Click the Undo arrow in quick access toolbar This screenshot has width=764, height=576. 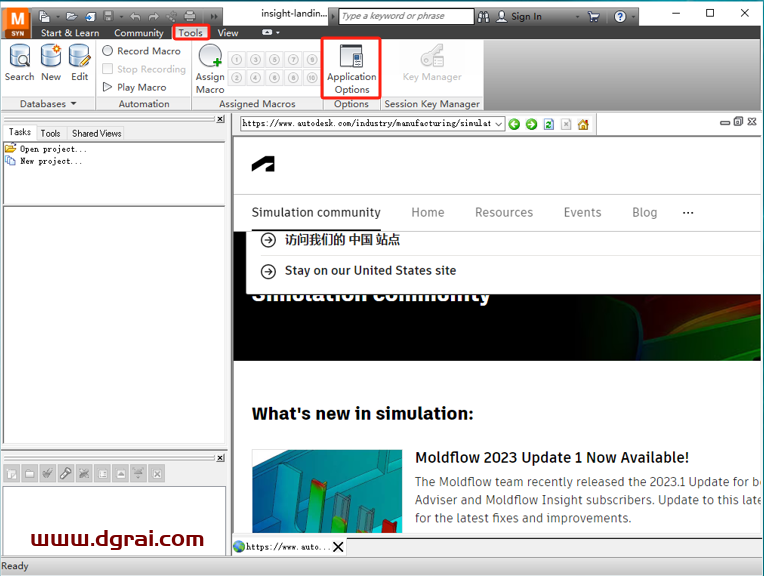[x=135, y=17]
